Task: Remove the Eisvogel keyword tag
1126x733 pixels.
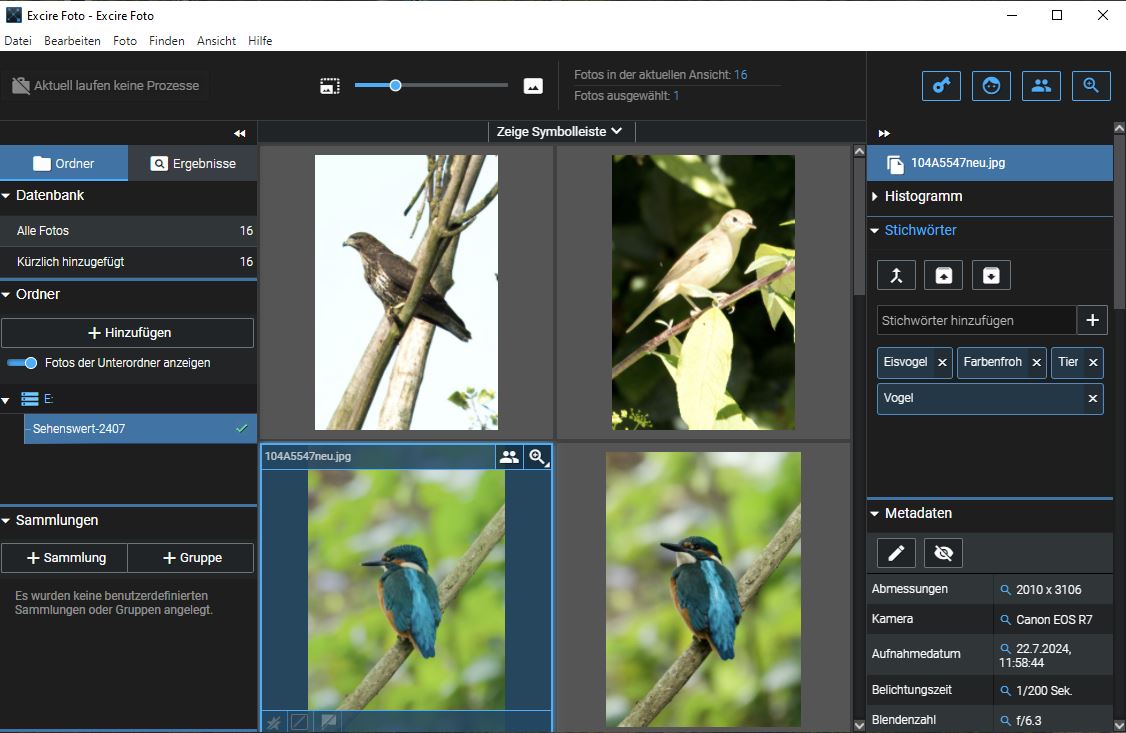Action: click(942, 363)
